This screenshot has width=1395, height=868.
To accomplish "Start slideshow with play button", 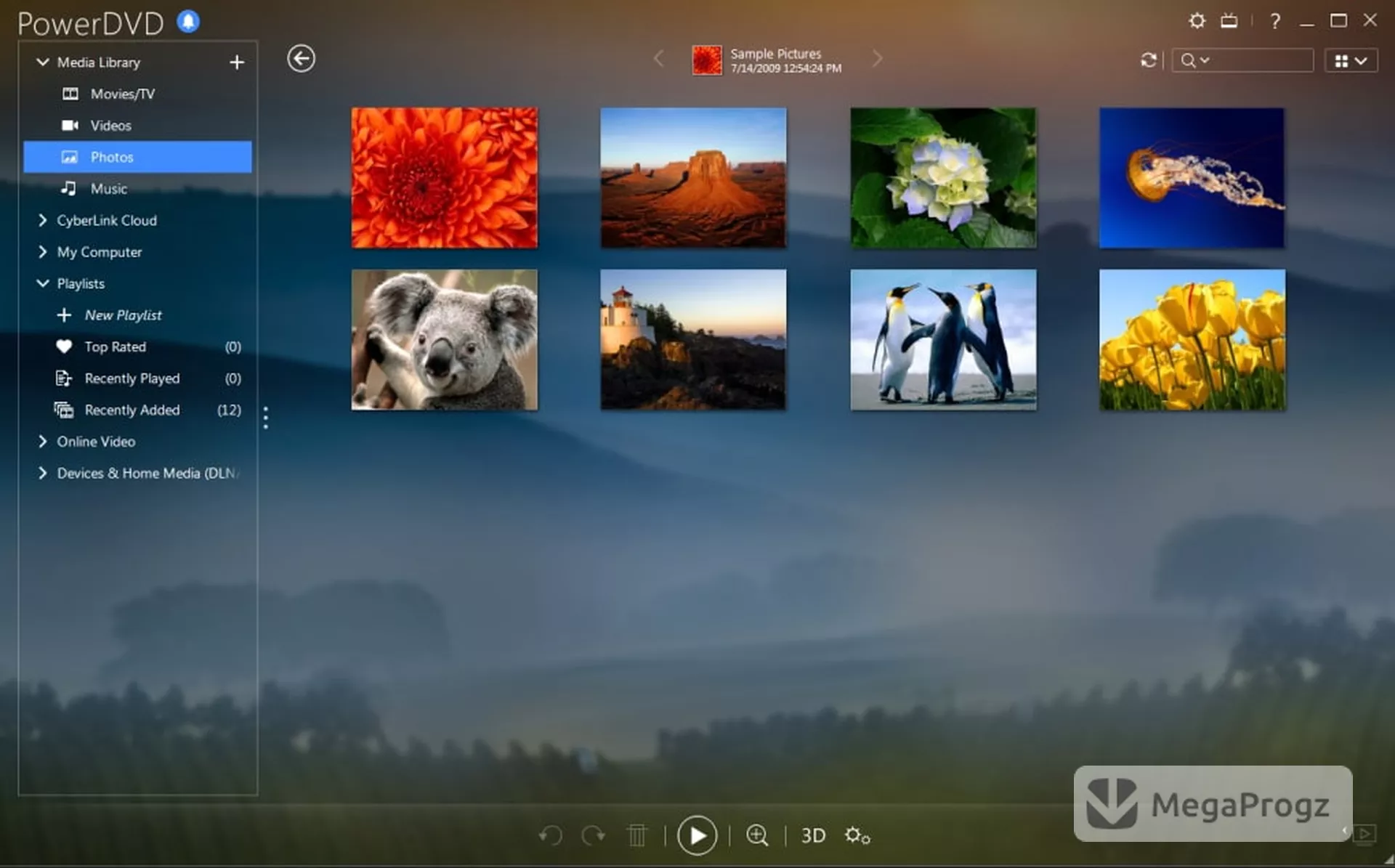I will tap(697, 835).
